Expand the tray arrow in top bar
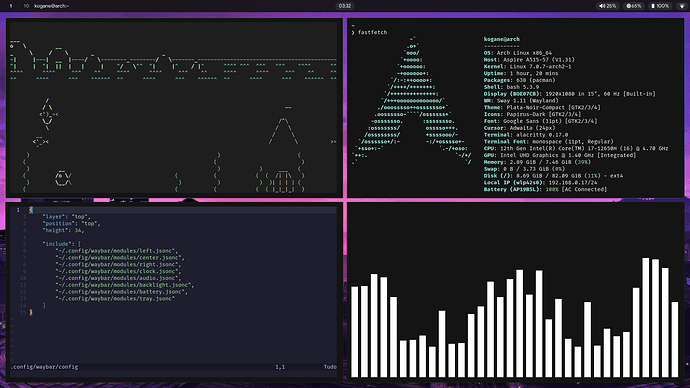This screenshot has width=690, height=388. [682, 6]
